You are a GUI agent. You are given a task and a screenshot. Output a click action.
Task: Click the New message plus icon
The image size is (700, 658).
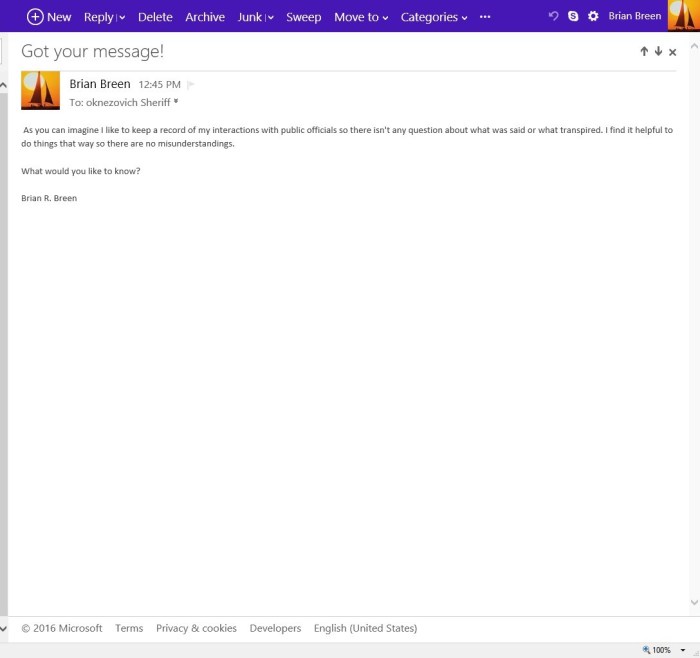[35, 17]
